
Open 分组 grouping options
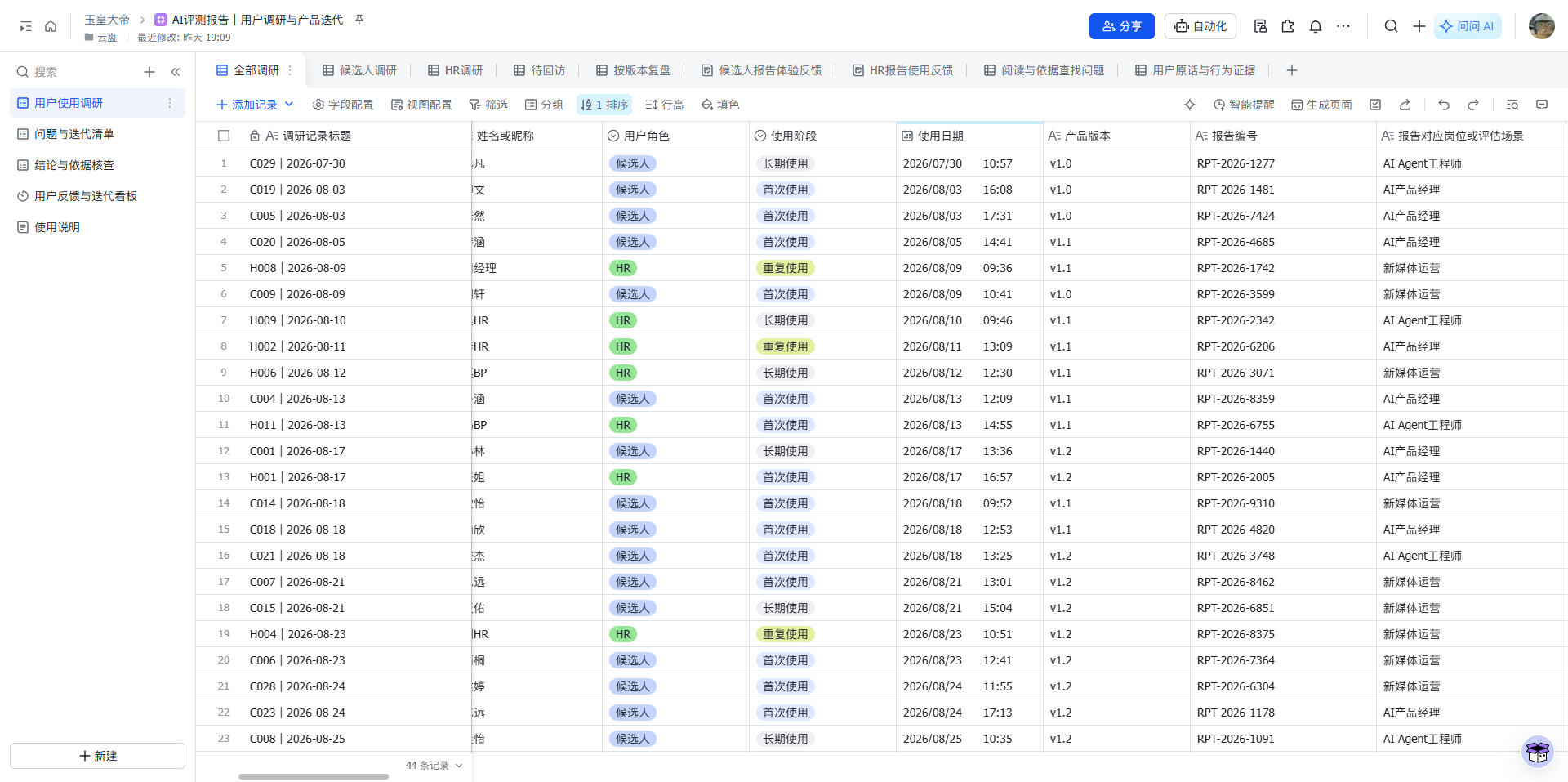pyautogui.click(x=544, y=105)
